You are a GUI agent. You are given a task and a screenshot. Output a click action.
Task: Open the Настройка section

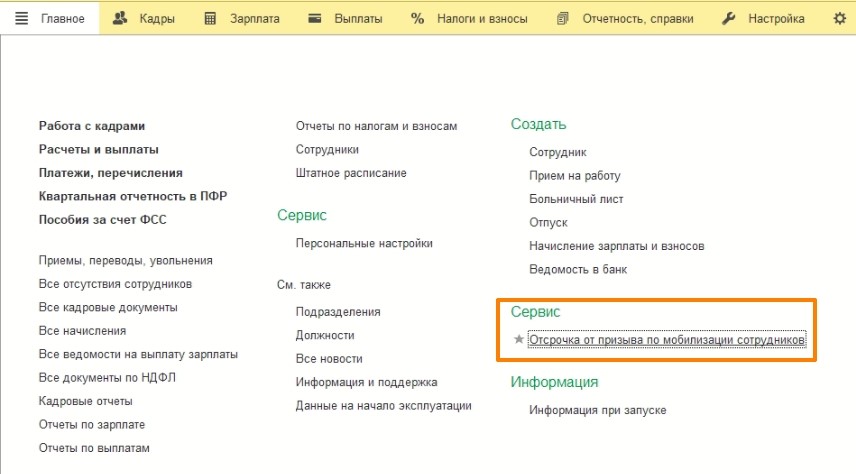pos(776,19)
